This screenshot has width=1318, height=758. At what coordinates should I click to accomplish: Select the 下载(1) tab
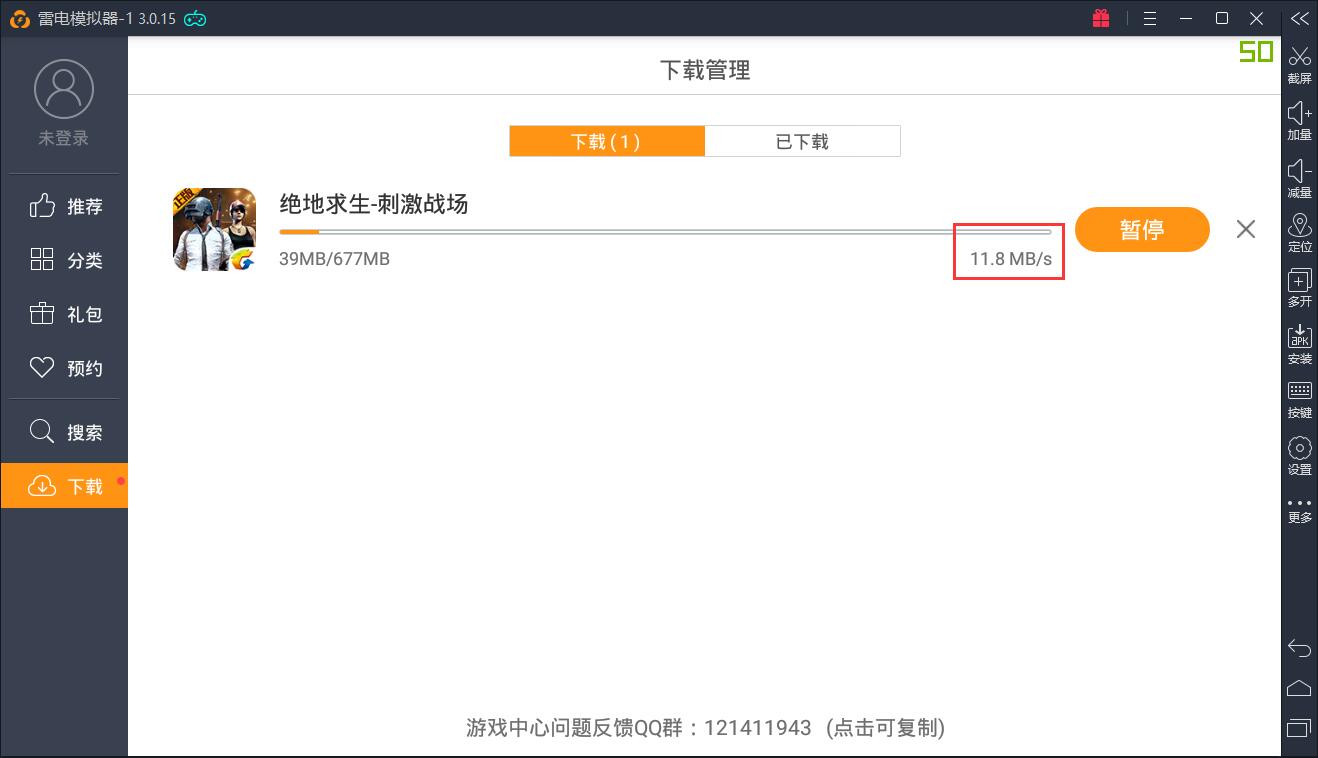point(606,141)
